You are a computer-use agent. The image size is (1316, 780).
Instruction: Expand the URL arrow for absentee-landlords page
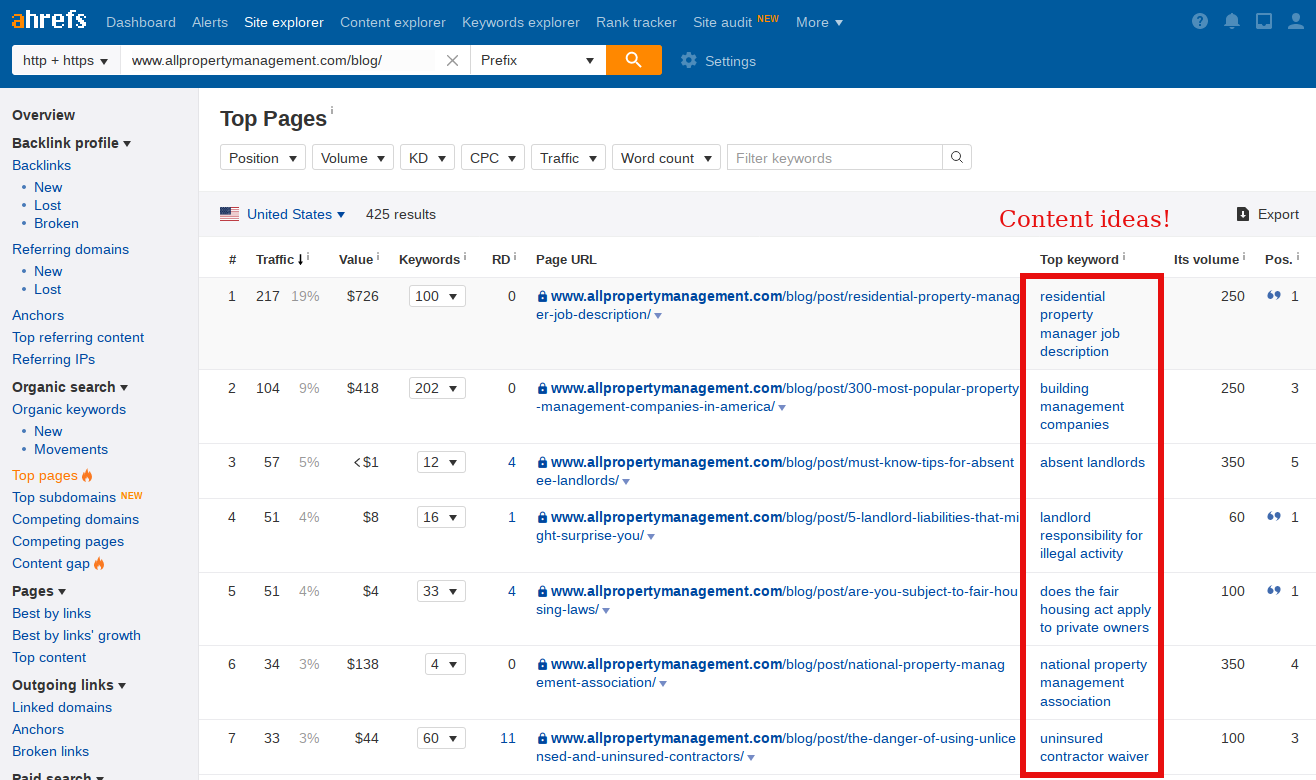click(x=626, y=481)
